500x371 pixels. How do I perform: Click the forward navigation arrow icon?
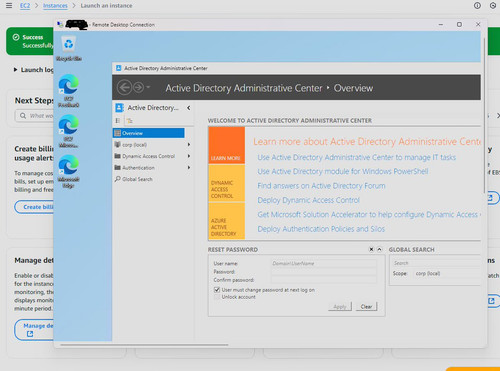click(139, 88)
